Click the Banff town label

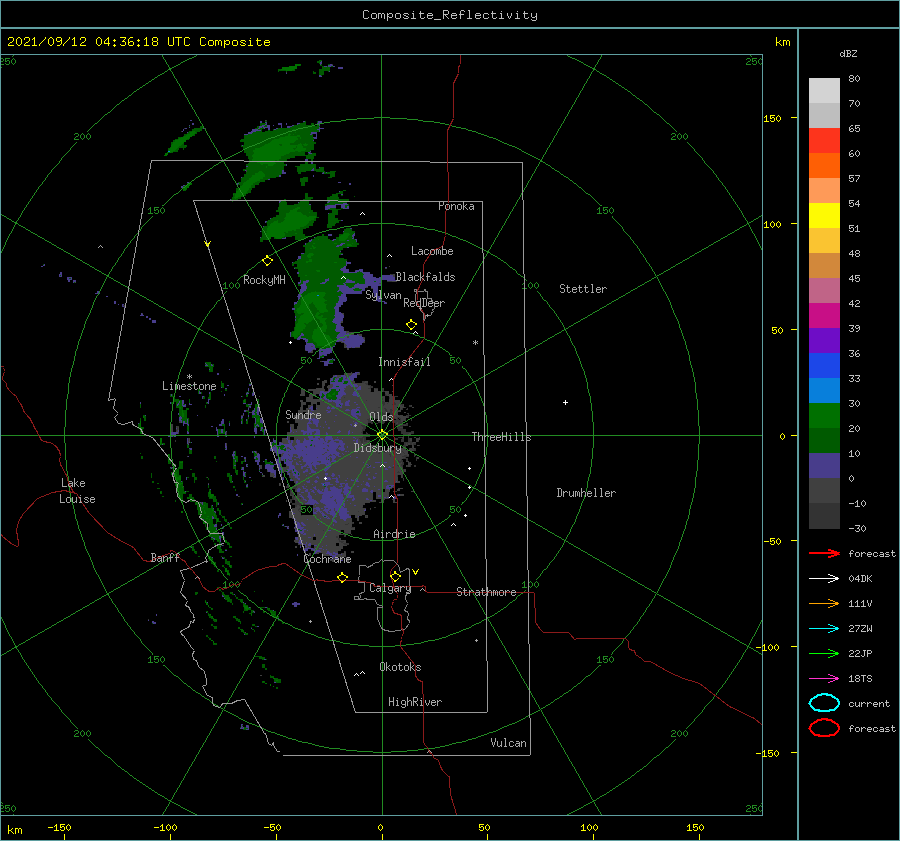click(165, 557)
